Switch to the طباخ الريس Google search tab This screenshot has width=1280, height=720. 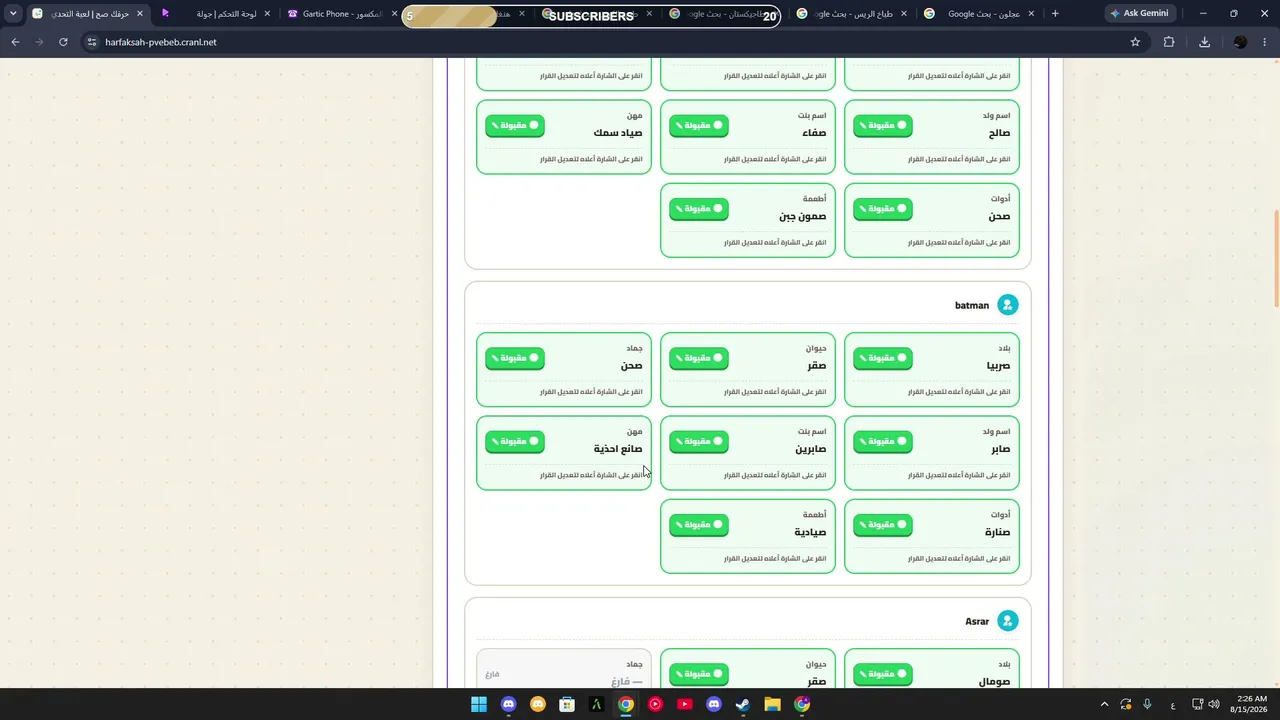coord(852,14)
